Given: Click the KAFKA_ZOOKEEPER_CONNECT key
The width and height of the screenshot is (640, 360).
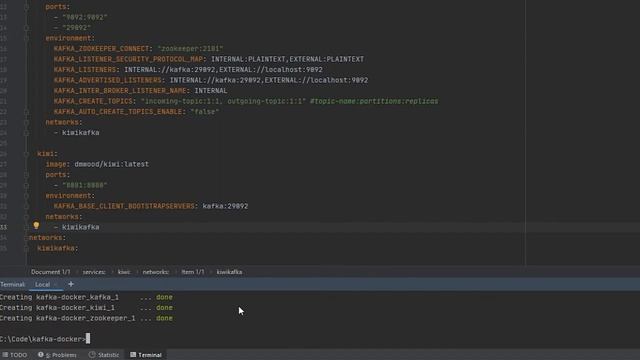Looking at the screenshot, I should tap(102, 49).
